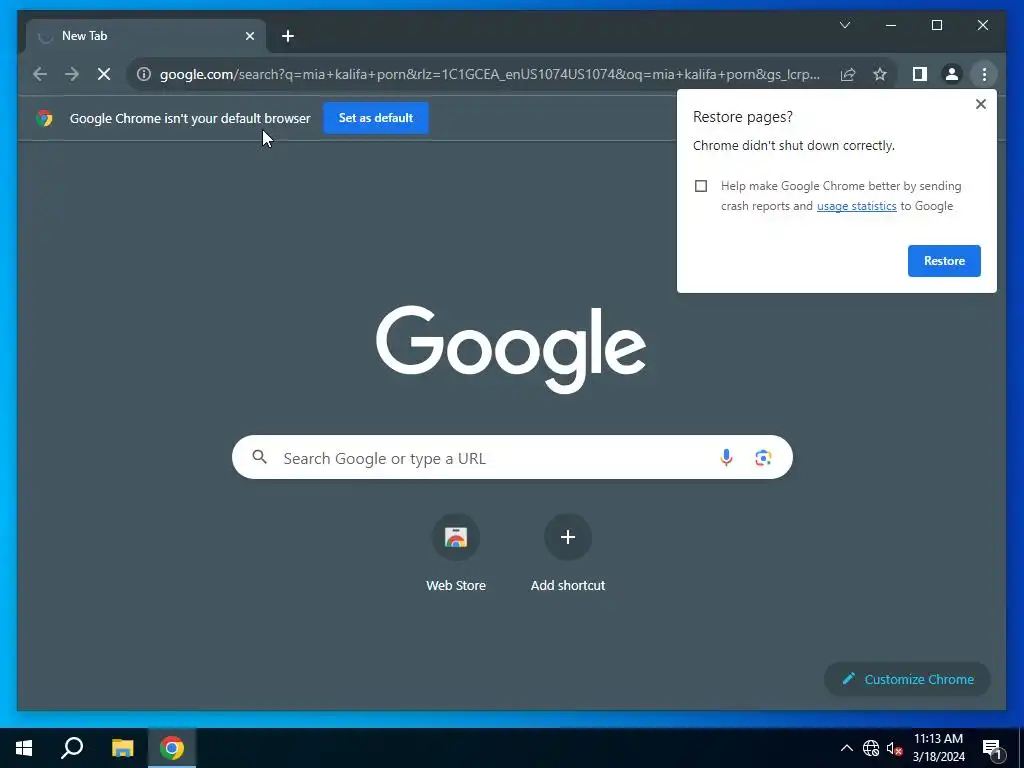Open the Chrome profile avatar
This screenshot has width=1024, height=768.
pos(952,74)
